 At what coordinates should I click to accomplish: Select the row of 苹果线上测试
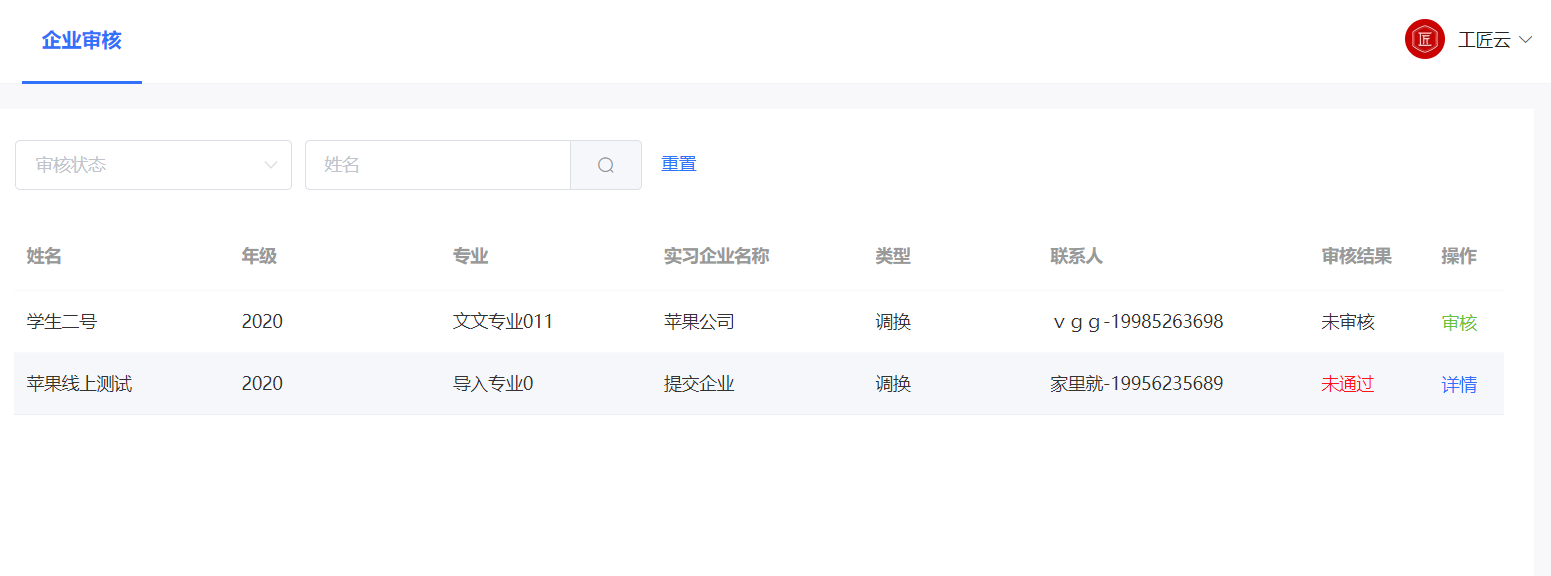pyautogui.click(x=600, y=383)
